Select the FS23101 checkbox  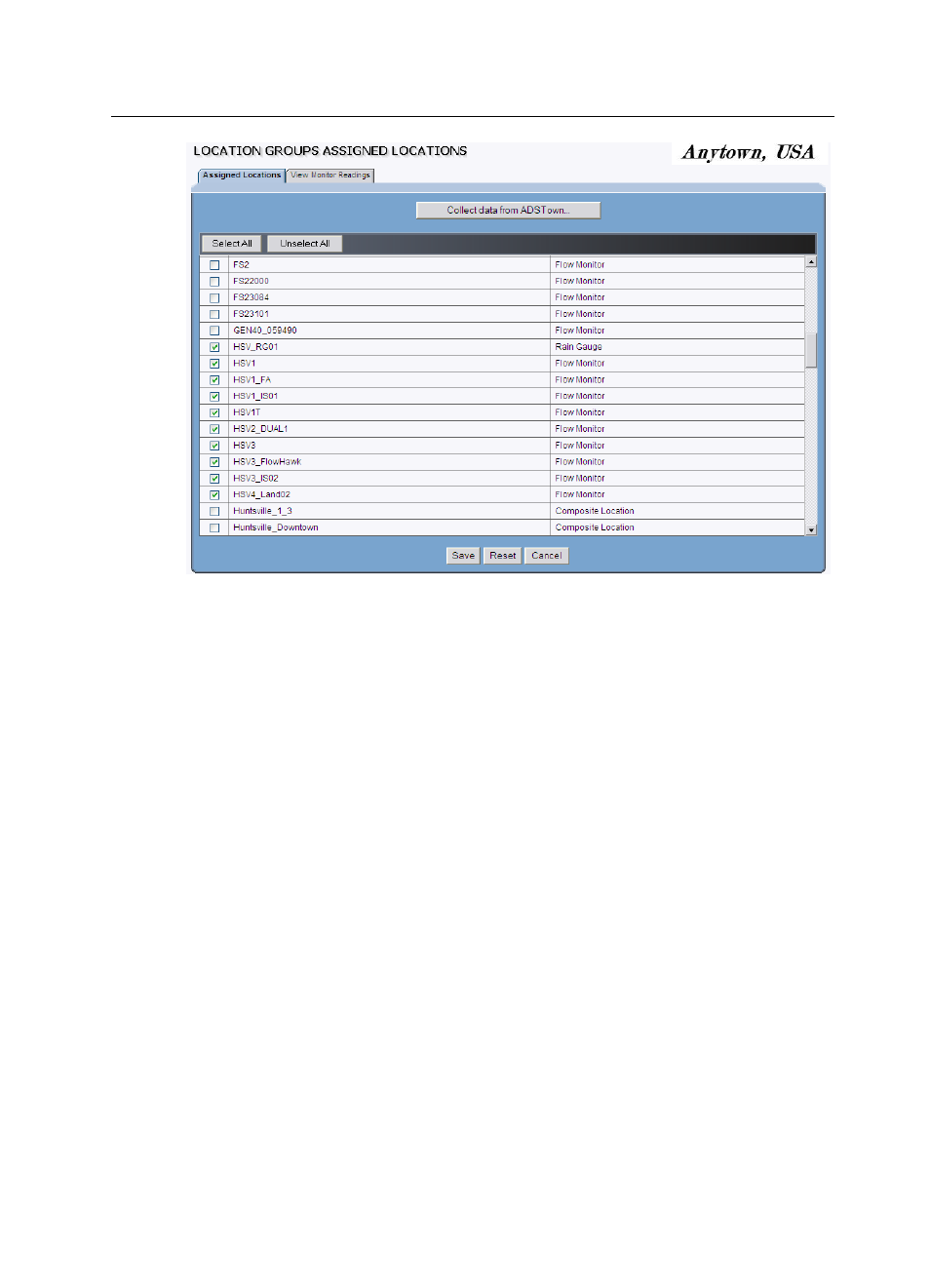pyautogui.click(x=214, y=314)
